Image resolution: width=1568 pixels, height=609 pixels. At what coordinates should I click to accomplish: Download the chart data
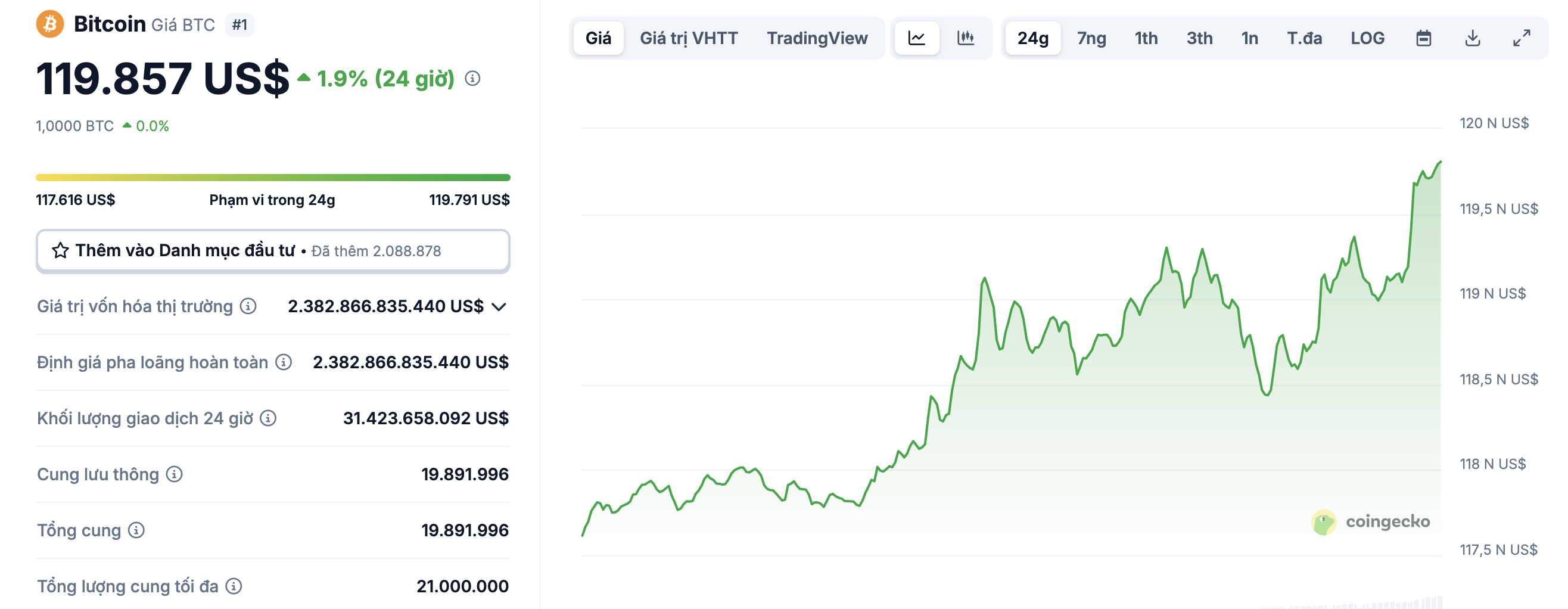click(1473, 38)
